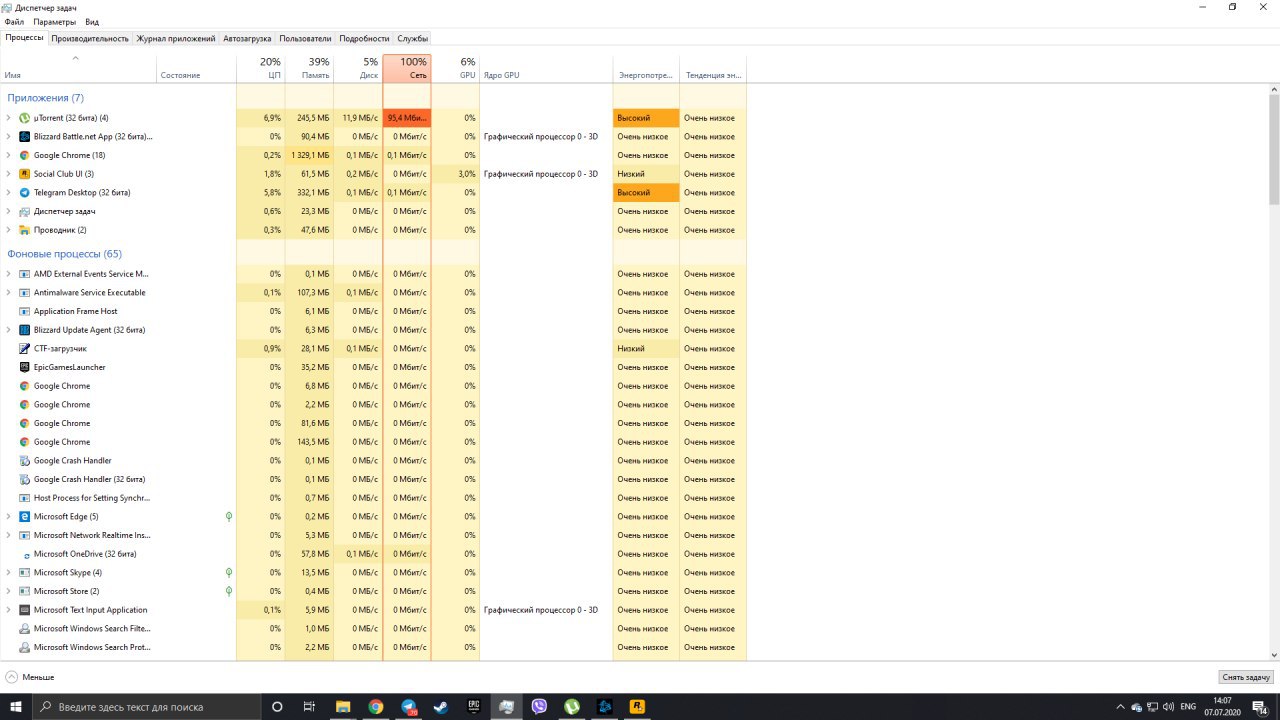
Task: Click the Google Crash Handler (32 бита) icon
Action: [x=25, y=479]
